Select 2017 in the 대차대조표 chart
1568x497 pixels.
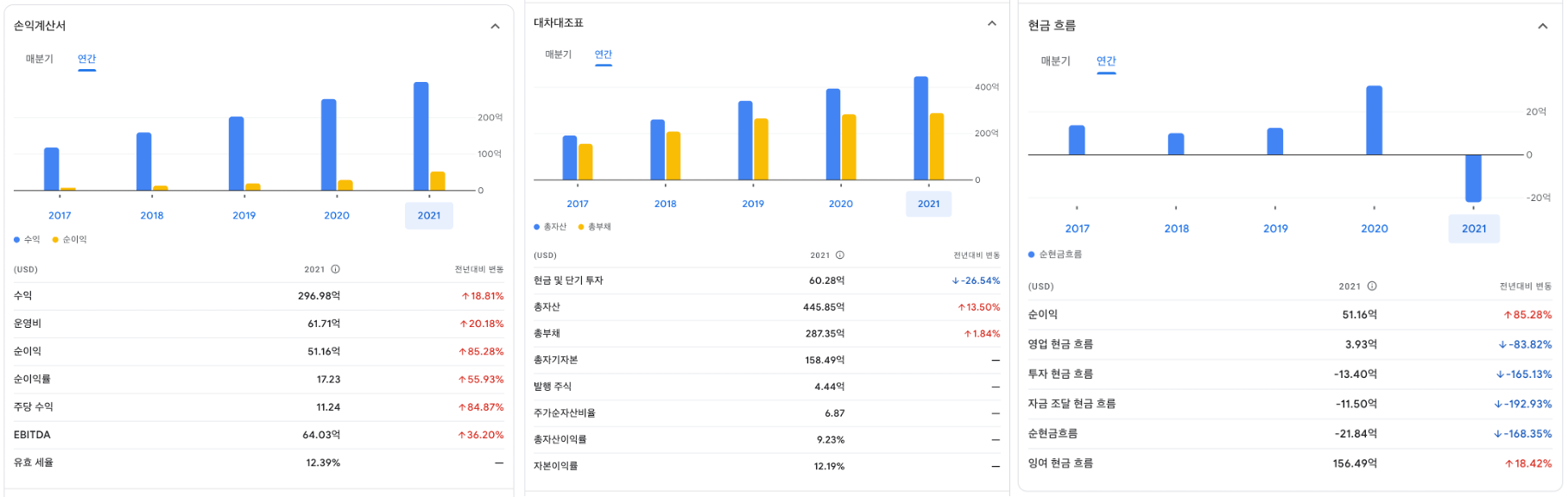[578, 204]
